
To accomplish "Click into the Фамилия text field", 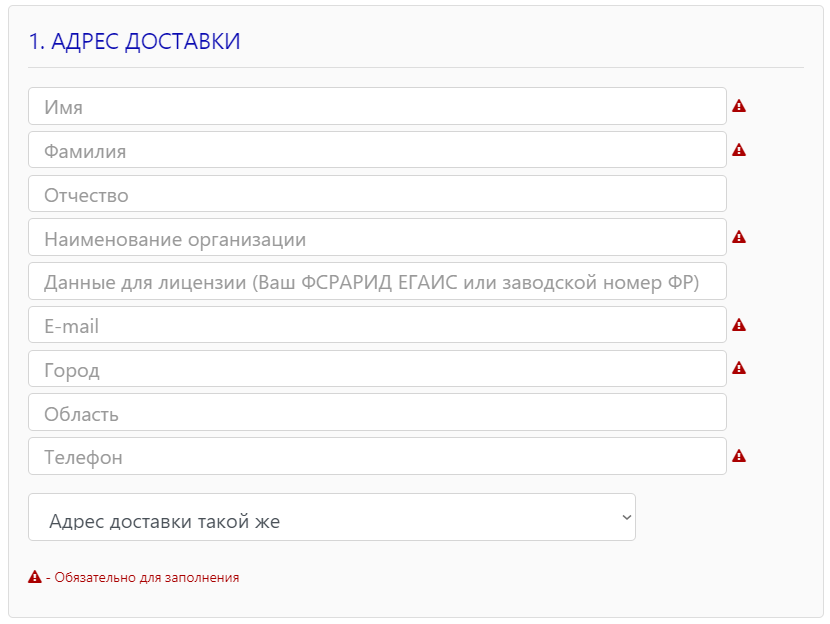I will point(377,150).
